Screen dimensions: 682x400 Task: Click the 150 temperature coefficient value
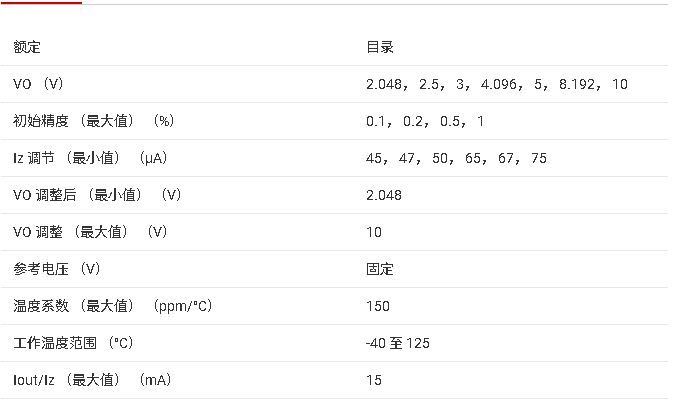click(378, 306)
